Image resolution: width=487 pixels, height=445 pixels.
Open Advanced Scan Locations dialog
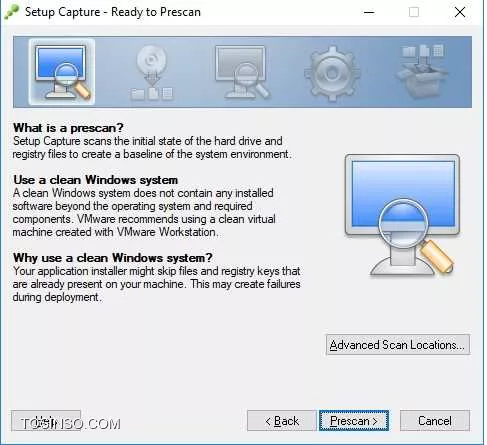pyautogui.click(x=398, y=345)
